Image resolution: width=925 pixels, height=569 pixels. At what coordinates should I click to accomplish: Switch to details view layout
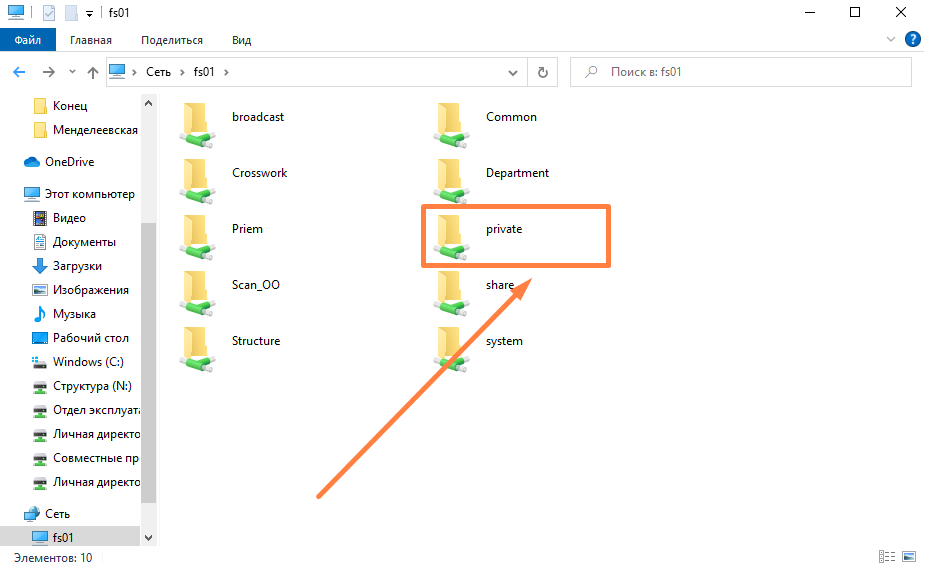tap(886, 557)
